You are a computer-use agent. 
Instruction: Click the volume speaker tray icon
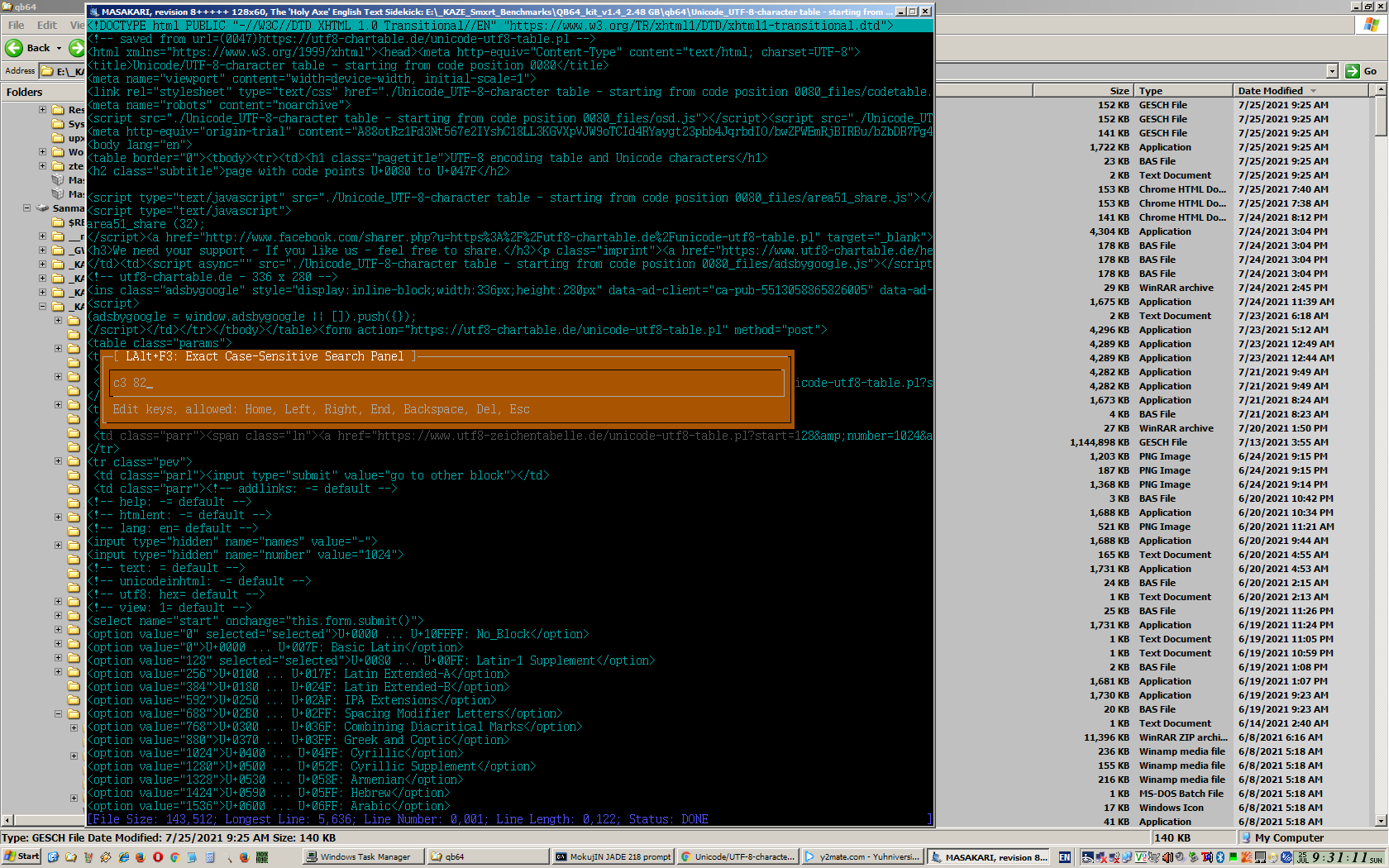point(1167,857)
